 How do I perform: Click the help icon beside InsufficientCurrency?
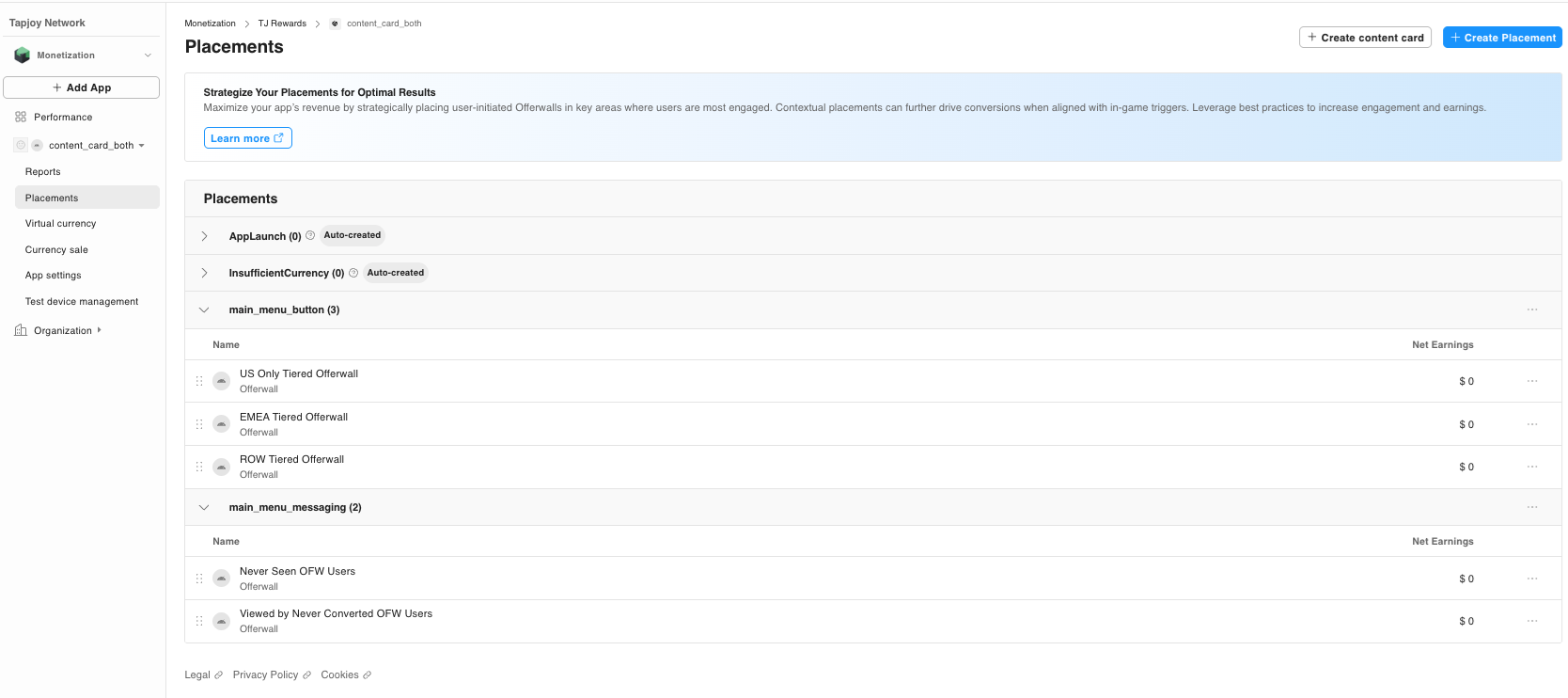[x=353, y=273]
